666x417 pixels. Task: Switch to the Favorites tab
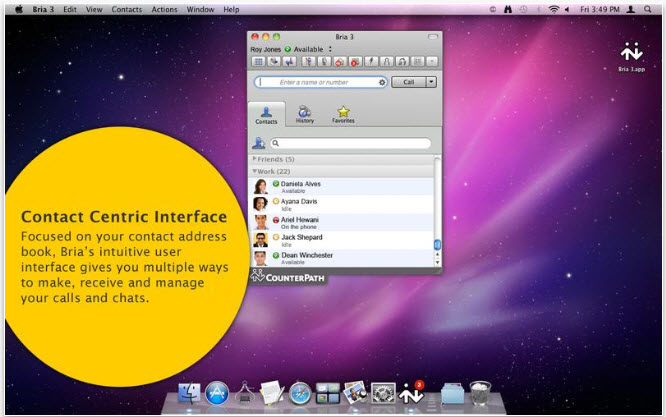pos(343,113)
